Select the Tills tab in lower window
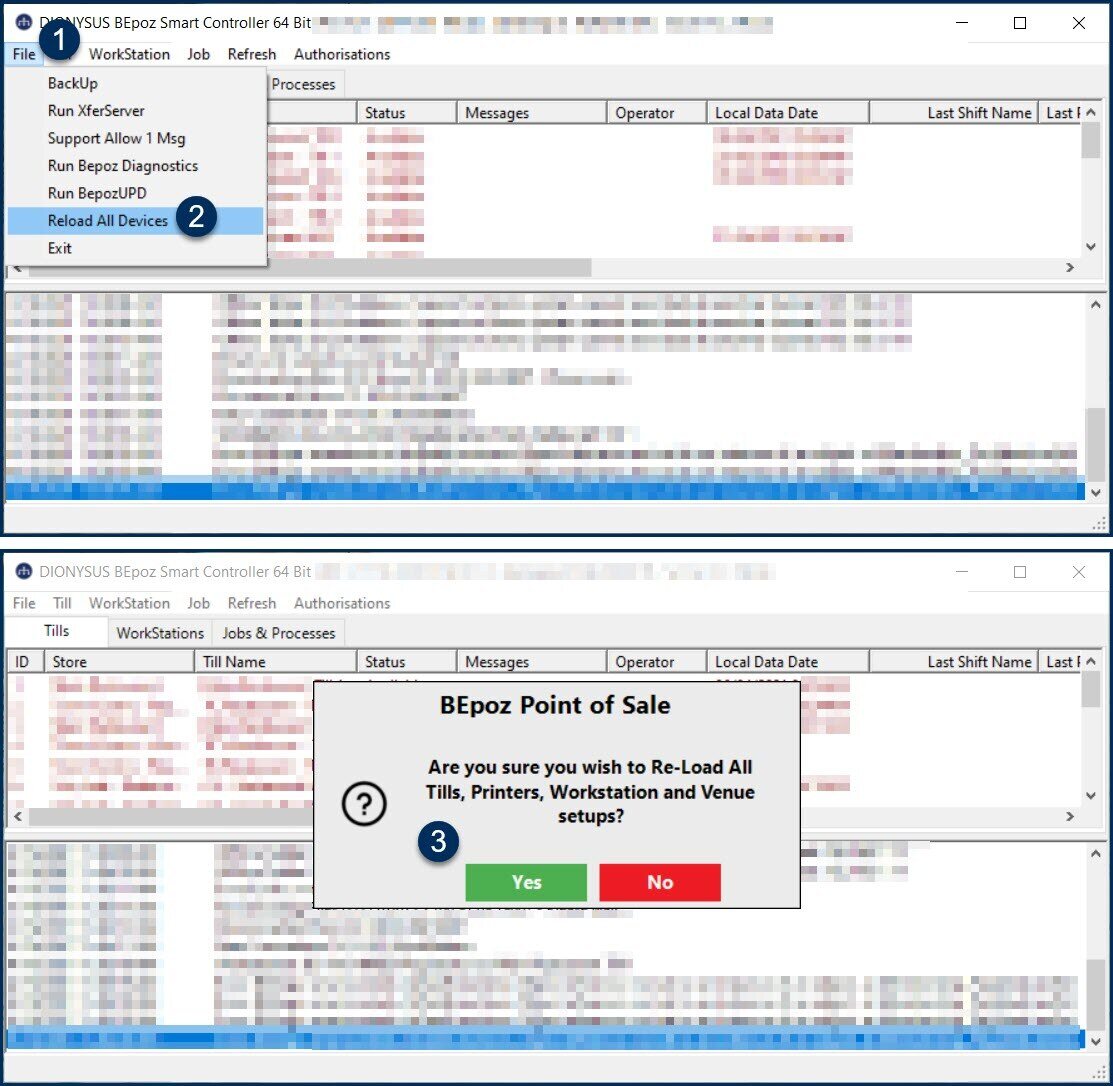Image resolution: width=1113 pixels, height=1086 pixels. tap(57, 632)
